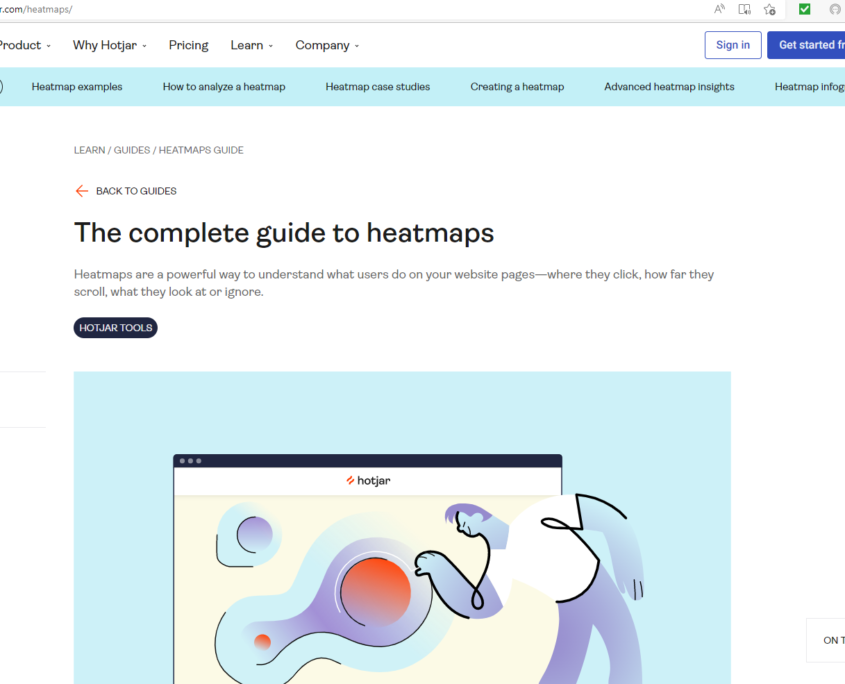Open the Learn dropdown menu
This screenshot has height=684, width=845.
pyautogui.click(x=252, y=45)
